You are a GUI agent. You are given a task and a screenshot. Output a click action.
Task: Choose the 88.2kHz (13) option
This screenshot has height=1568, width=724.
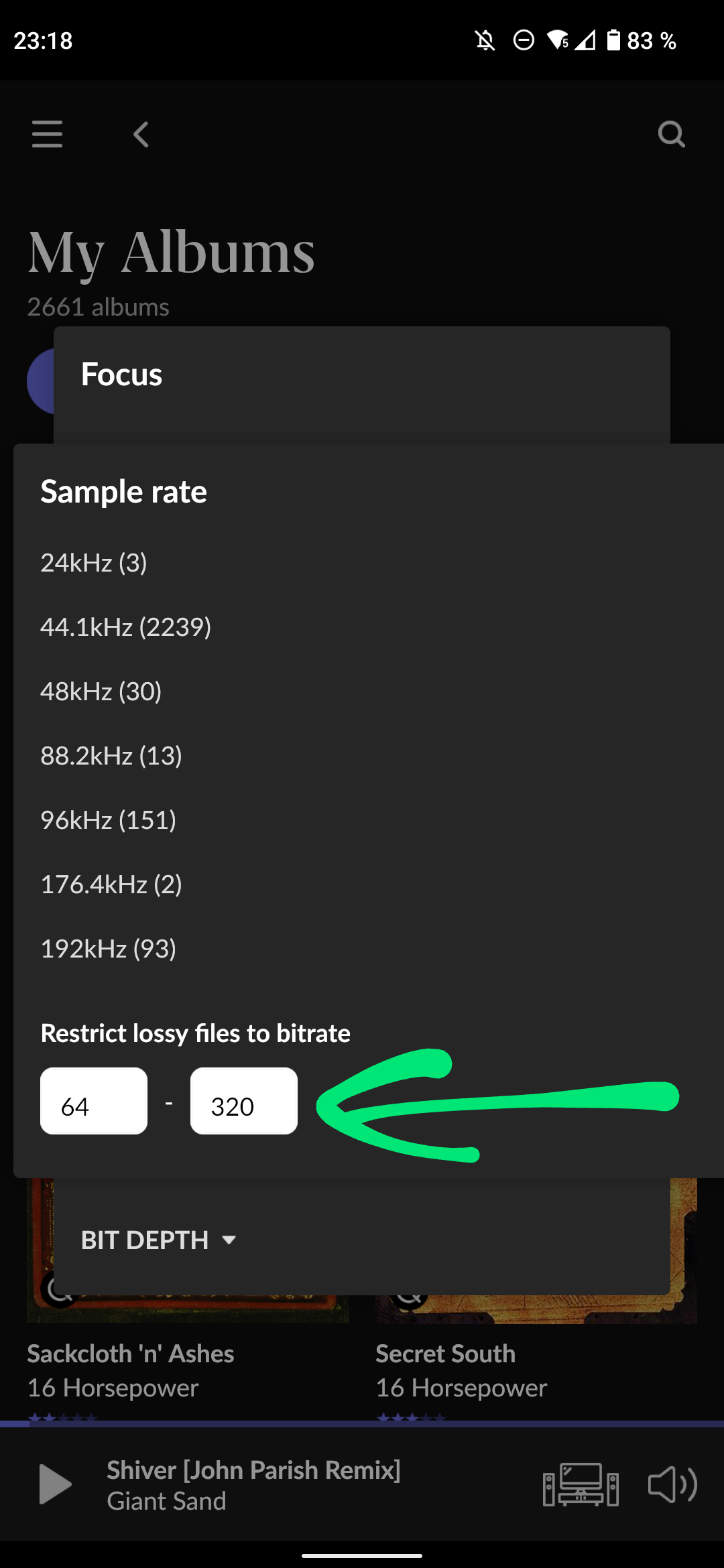(x=111, y=756)
